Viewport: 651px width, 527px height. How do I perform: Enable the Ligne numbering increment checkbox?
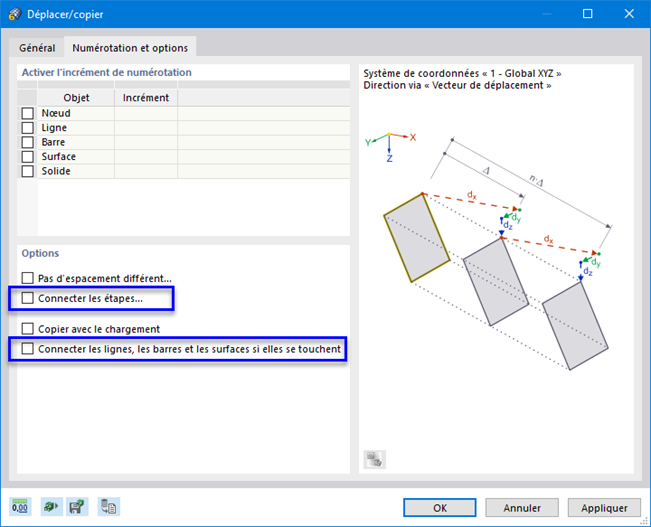[27, 127]
